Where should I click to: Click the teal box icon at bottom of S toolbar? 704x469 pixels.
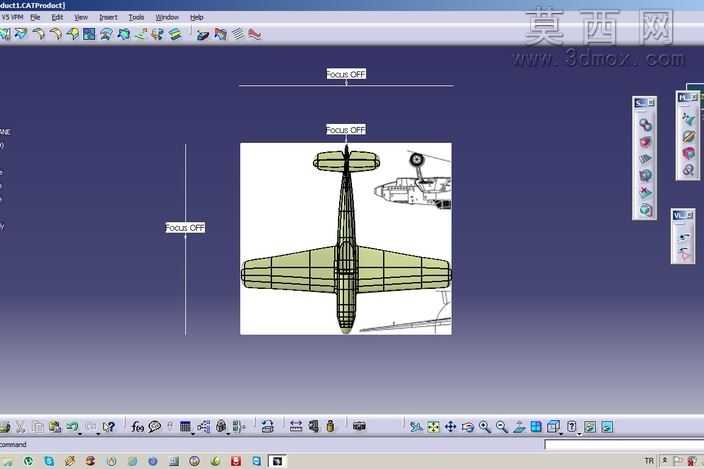[645, 210]
